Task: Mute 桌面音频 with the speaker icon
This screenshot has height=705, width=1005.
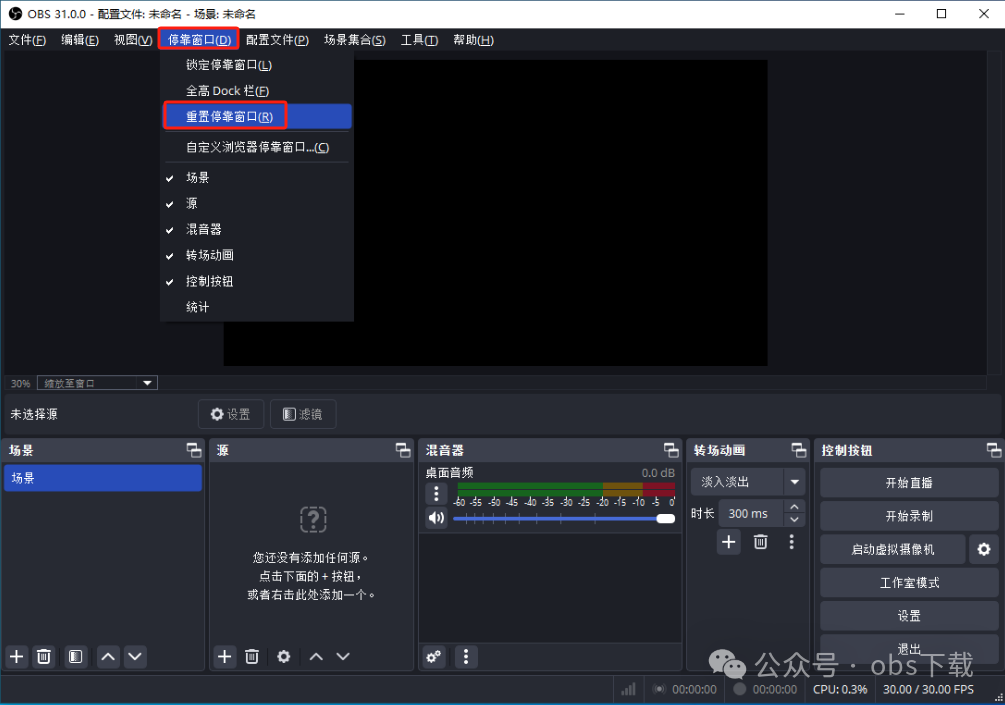Action: [x=434, y=518]
